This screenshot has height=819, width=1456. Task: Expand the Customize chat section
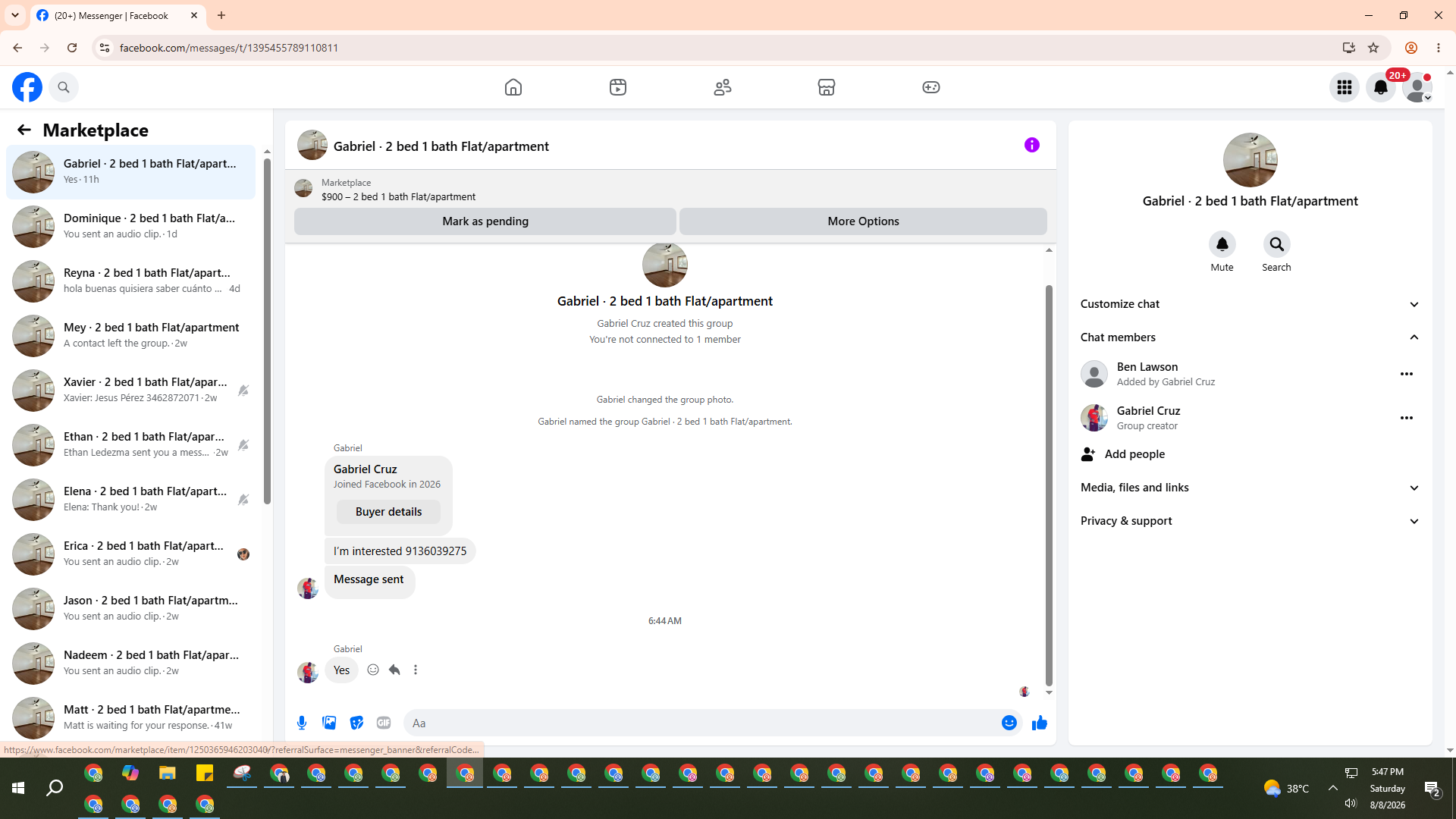[x=1250, y=304]
